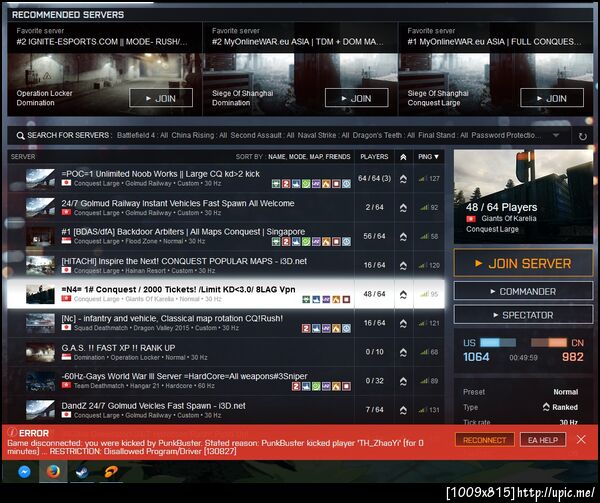Click the ranked column header icon
Viewport: 600px width, 503px height.
coord(403,157)
